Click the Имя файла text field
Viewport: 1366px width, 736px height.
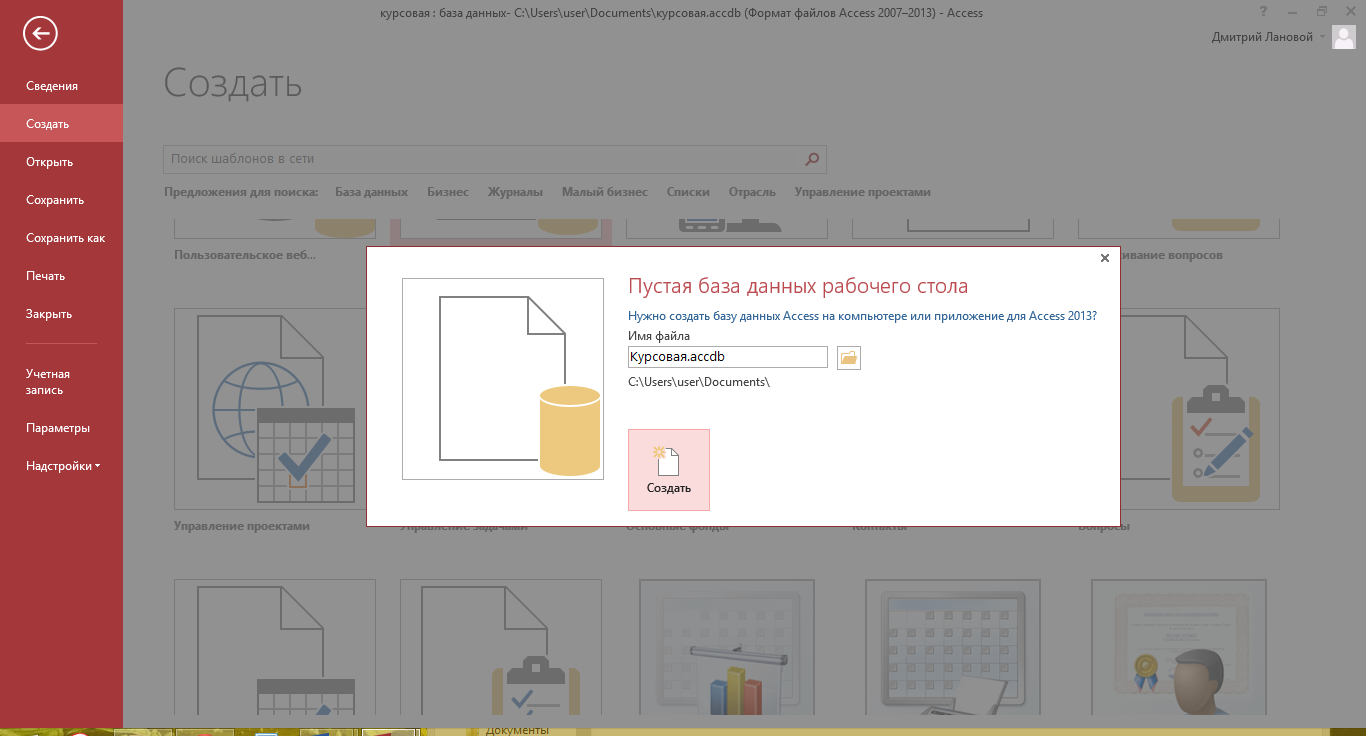point(728,357)
